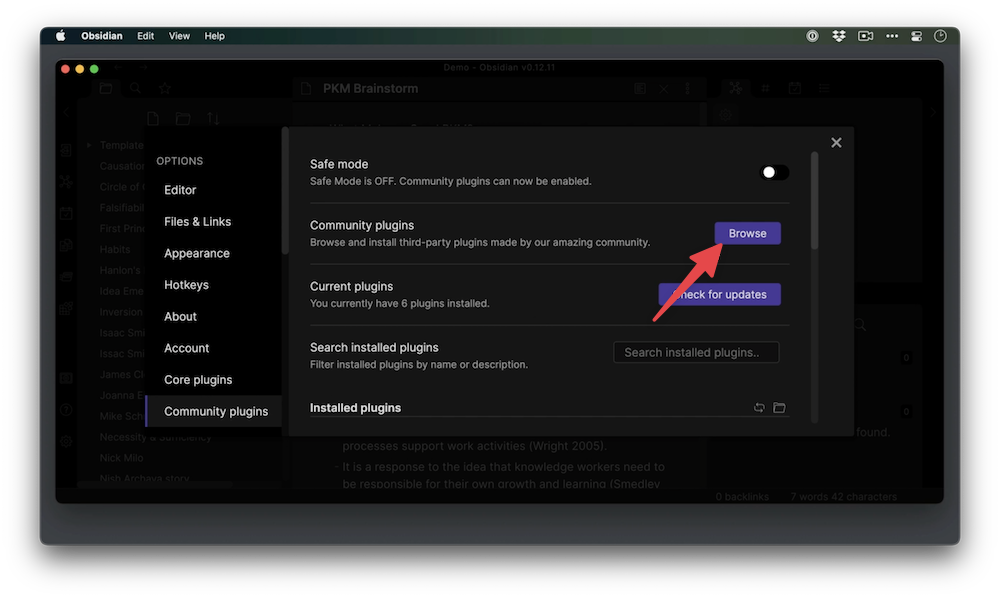Open the settings gear in left ribbon
This screenshot has height=598, width=1000.
click(x=66, y=441)
